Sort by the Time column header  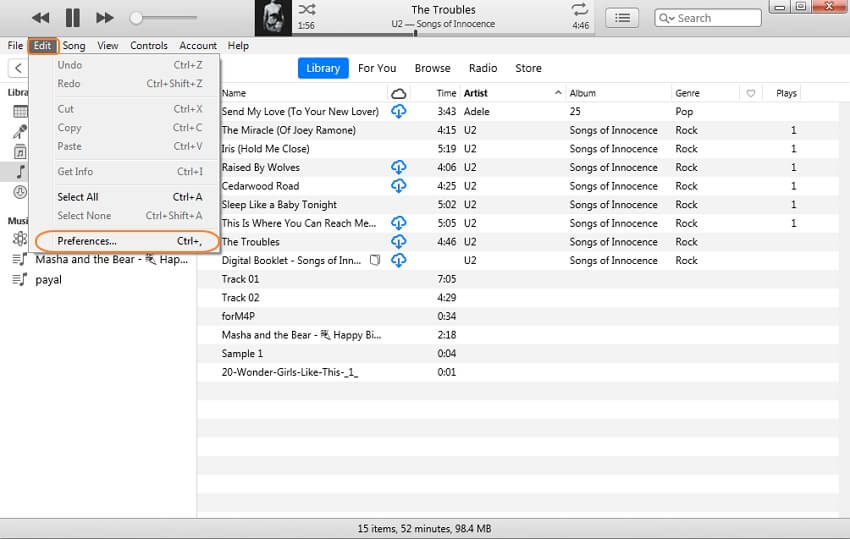(x=446, y=93)
